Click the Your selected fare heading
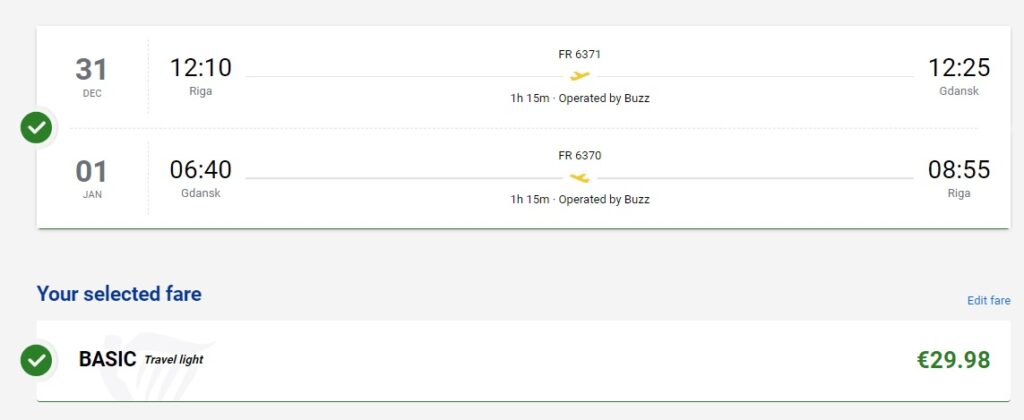This screenshot has width=1024, height=420. (x=119, y=294)
